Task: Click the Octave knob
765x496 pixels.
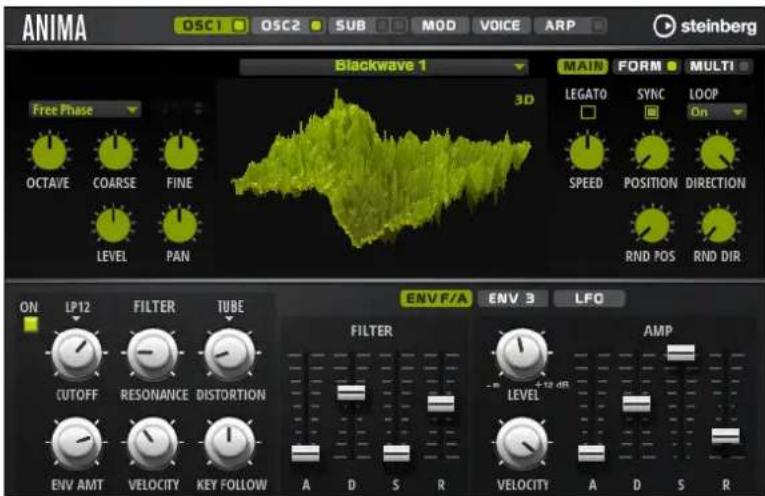Action: [x=49, y=152]
